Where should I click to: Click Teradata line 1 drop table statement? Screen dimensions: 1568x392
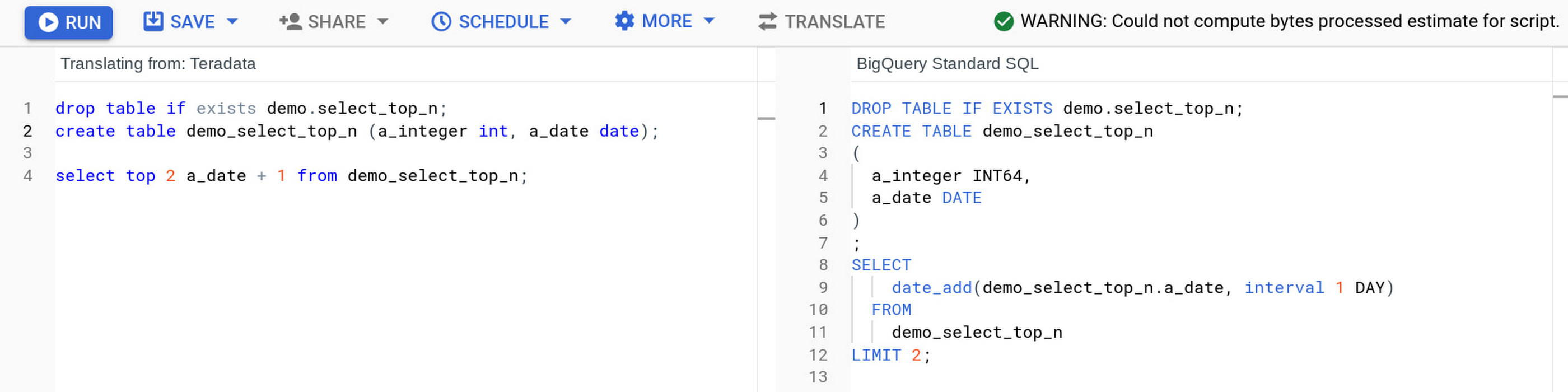click(251, 108)
